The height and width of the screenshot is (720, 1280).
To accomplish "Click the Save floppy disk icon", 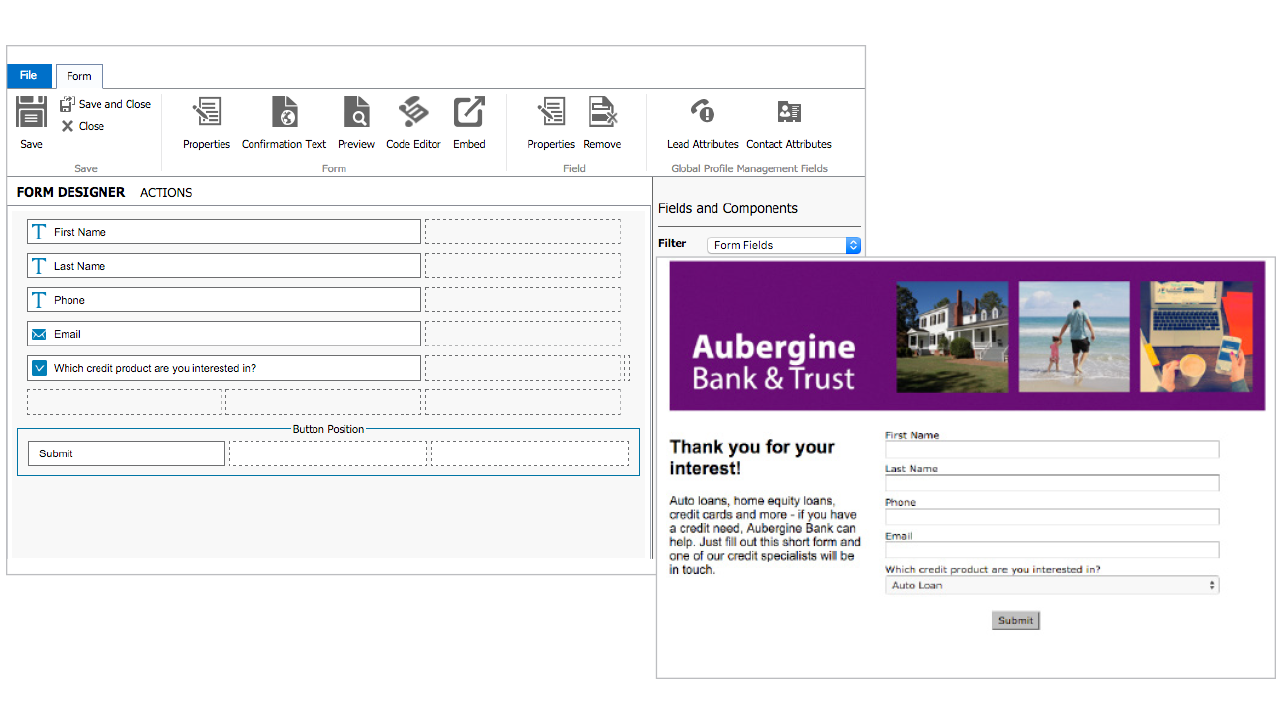I will tap(31, 112).
